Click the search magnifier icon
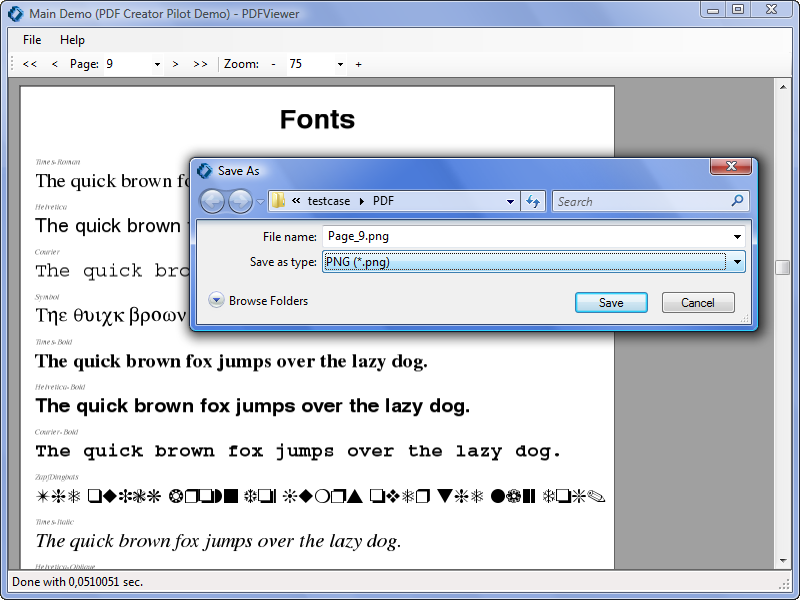800x600 pixels. click(737, 201)
